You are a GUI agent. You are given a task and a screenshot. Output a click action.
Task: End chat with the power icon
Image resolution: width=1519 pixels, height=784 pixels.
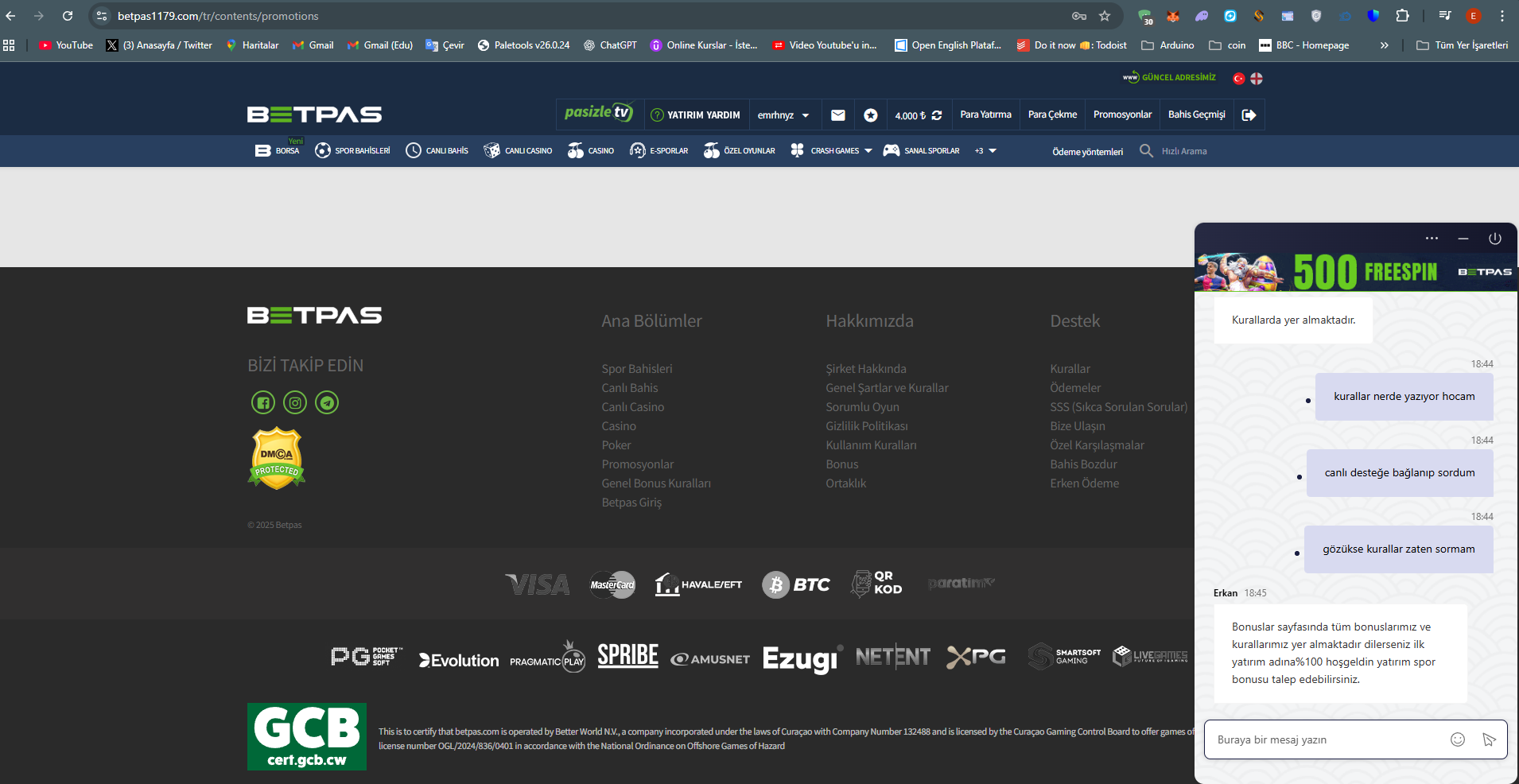point(1495,238)
